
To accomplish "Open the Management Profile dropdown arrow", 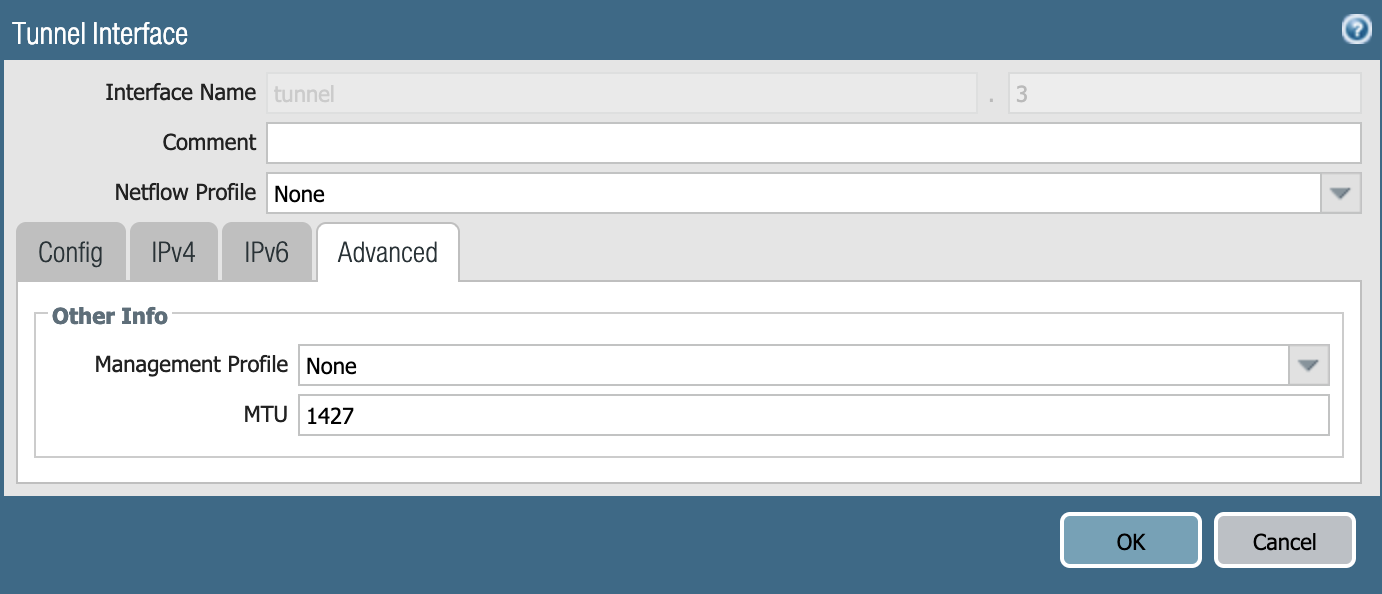I will click(x=1309, y=366).
